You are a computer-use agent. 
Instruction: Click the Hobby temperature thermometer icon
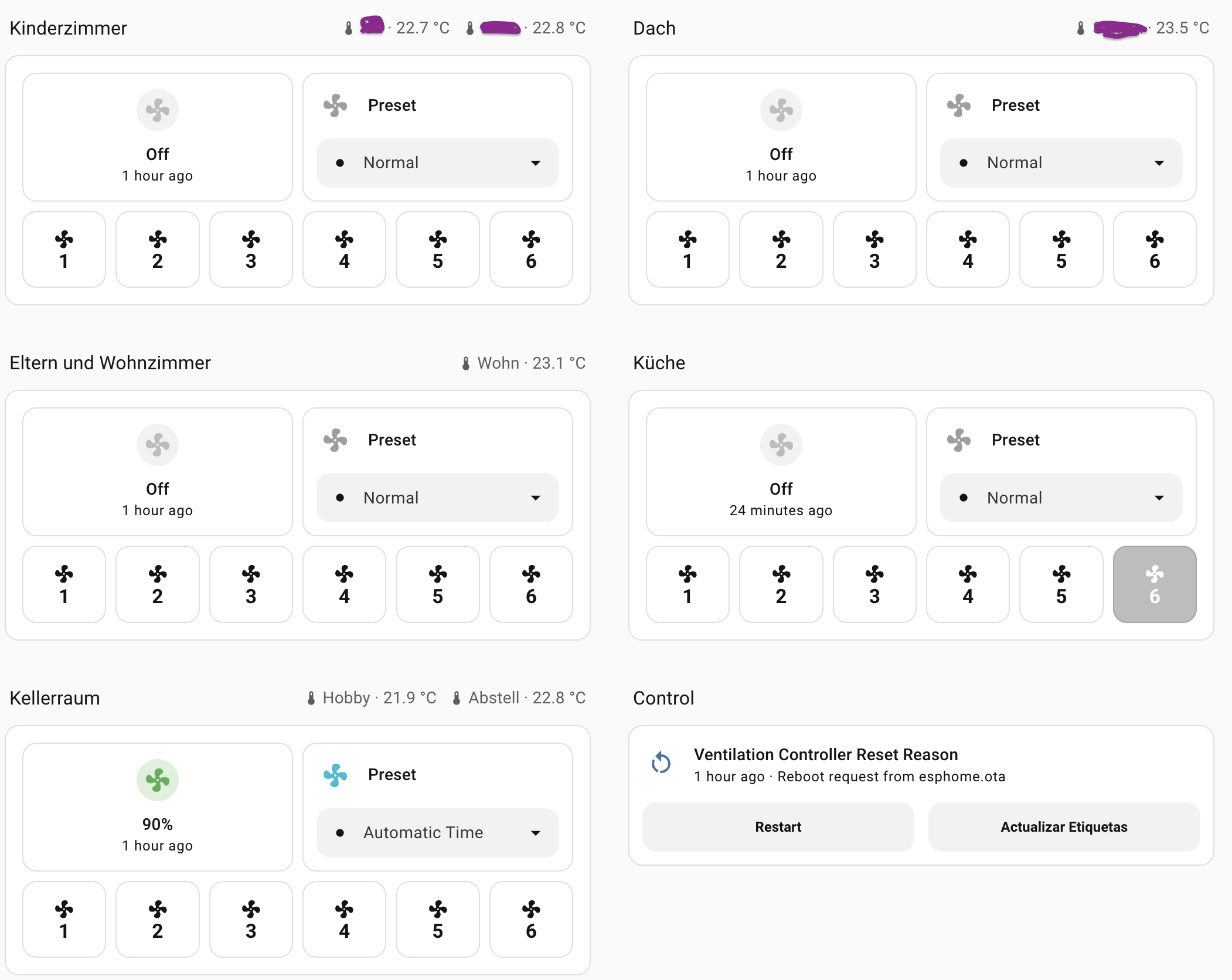[311, 698]
